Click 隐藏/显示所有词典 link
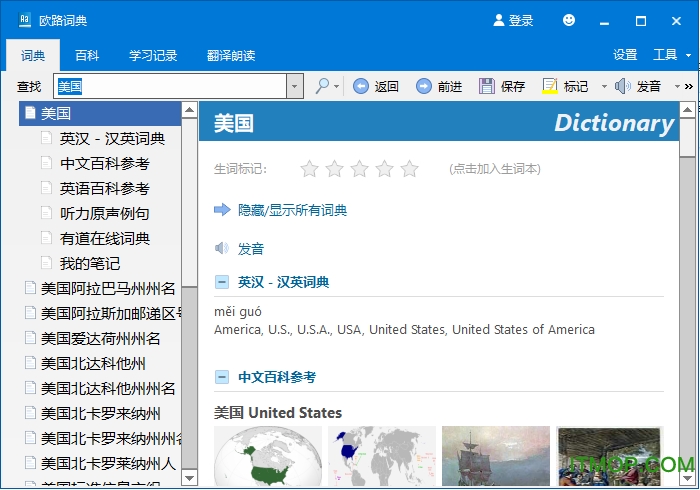Image resolution: width=700 pixels, height=490 pixels. [x=292, y=210]
